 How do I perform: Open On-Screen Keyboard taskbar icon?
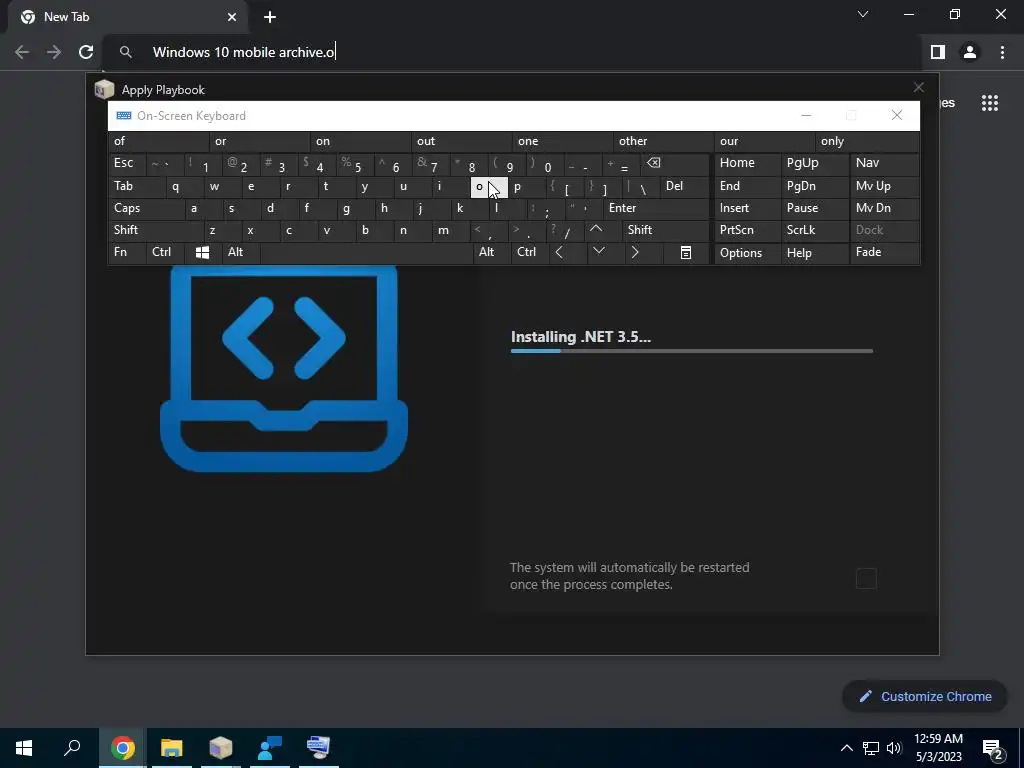(319, 748)
